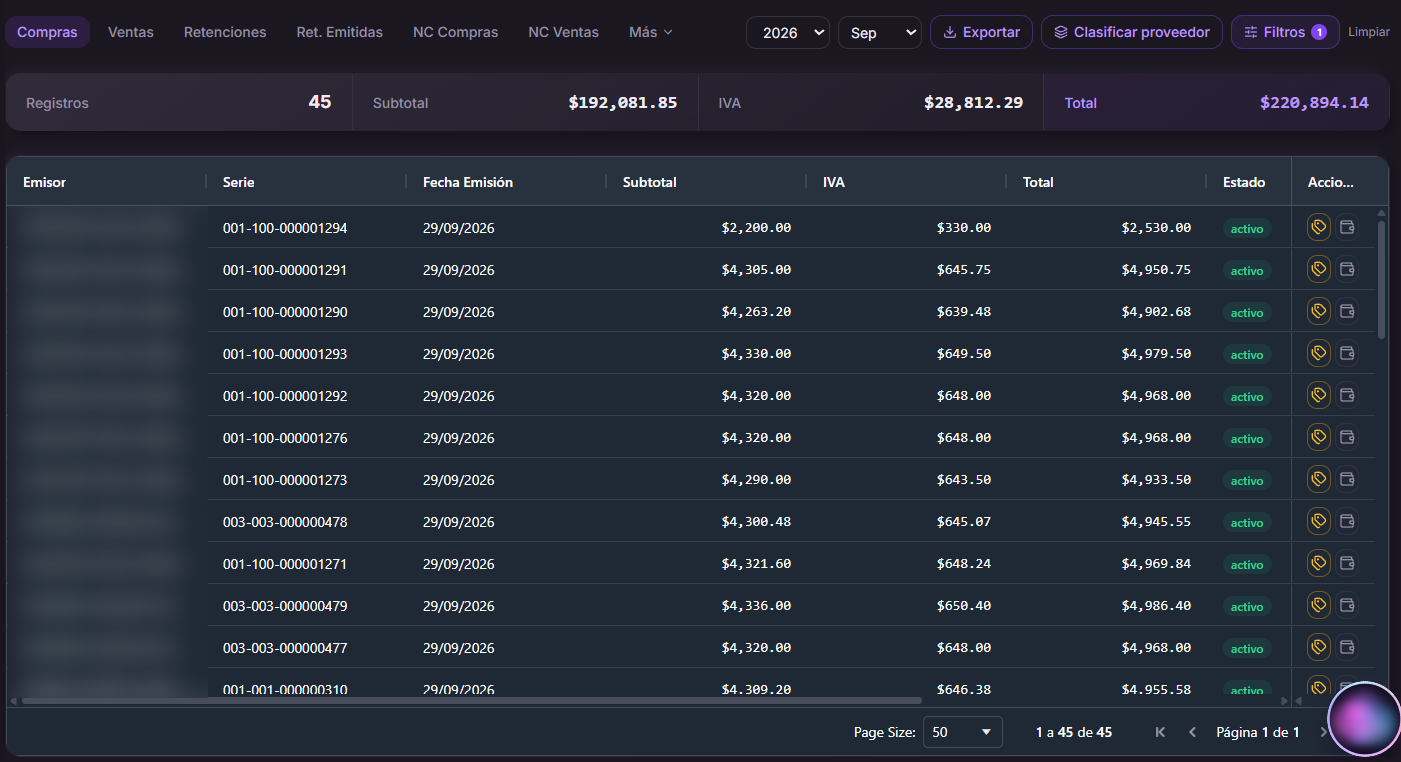1401x762 pixels.
Task: Select the Compras tab
Action: [x=47, y=32]
